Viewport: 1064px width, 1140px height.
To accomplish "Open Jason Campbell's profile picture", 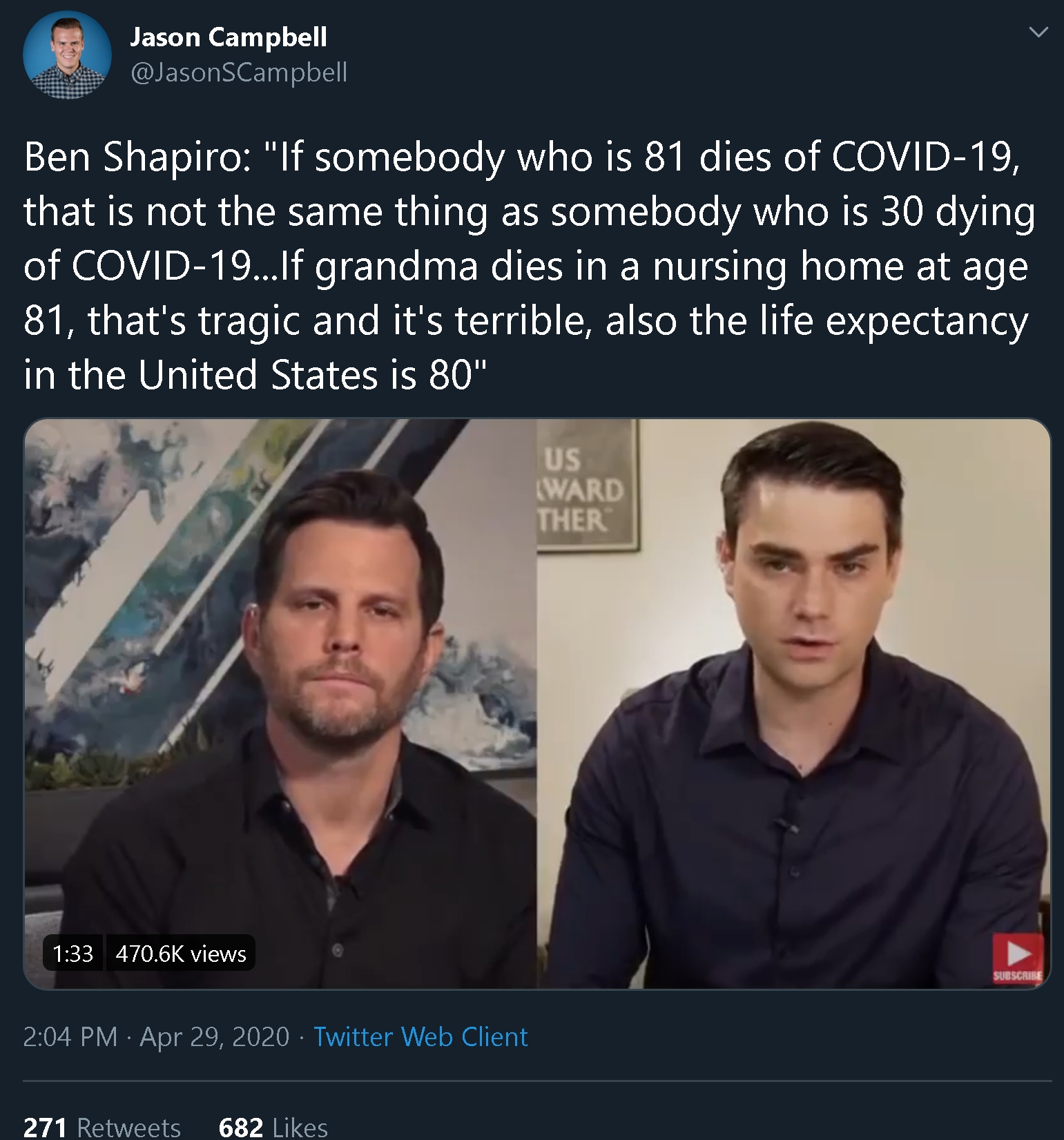I will (x=67, y=55).
